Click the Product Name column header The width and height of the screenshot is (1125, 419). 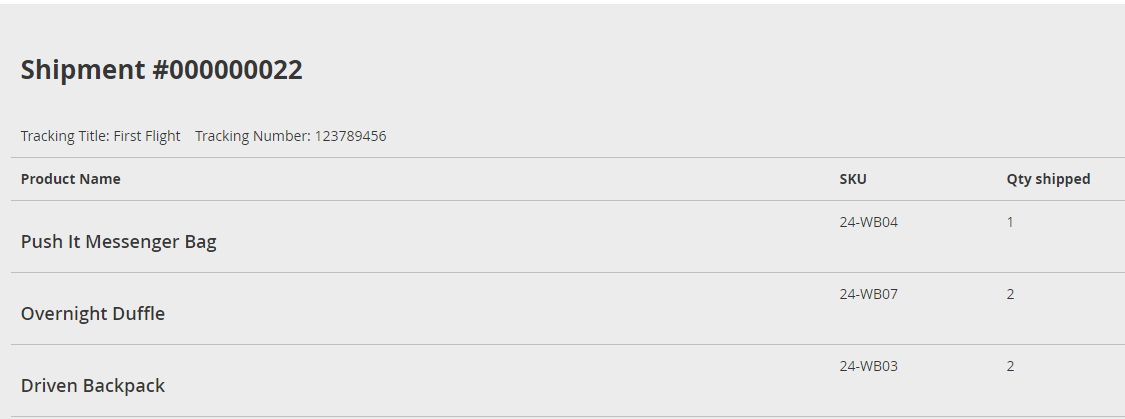click(71, 179)
